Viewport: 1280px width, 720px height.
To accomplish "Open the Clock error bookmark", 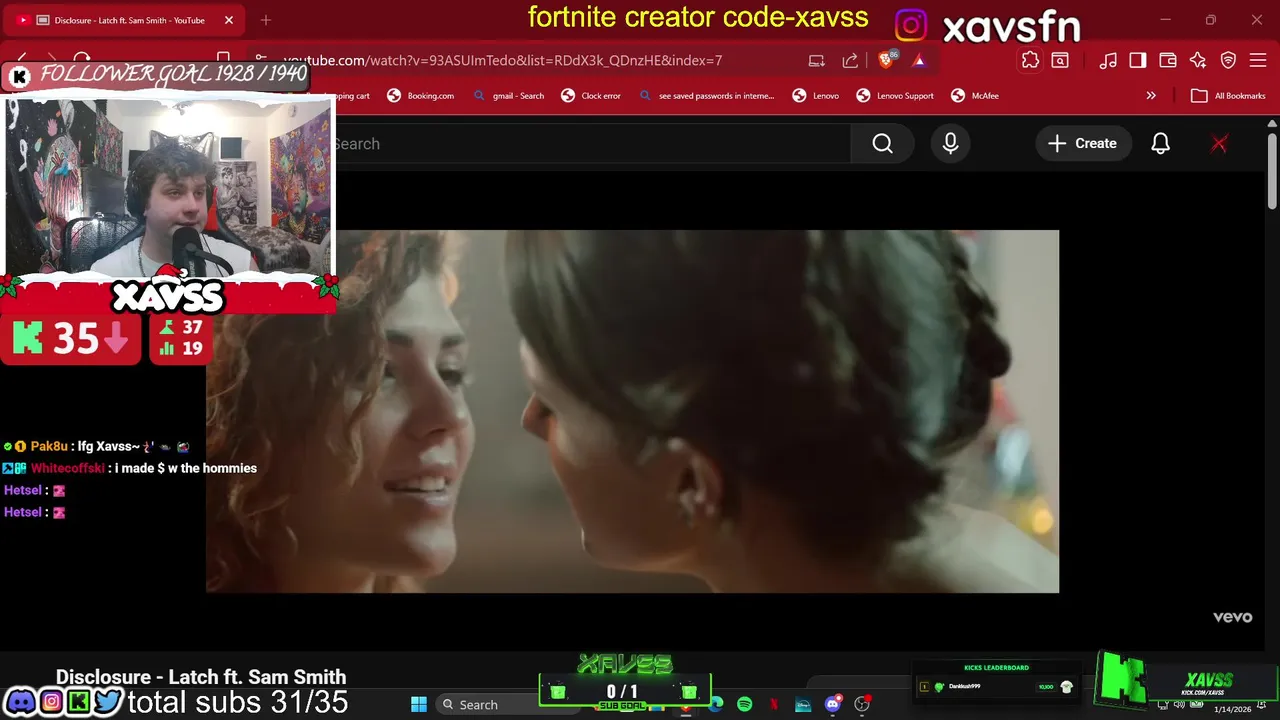I will click(x=591, y=96).
